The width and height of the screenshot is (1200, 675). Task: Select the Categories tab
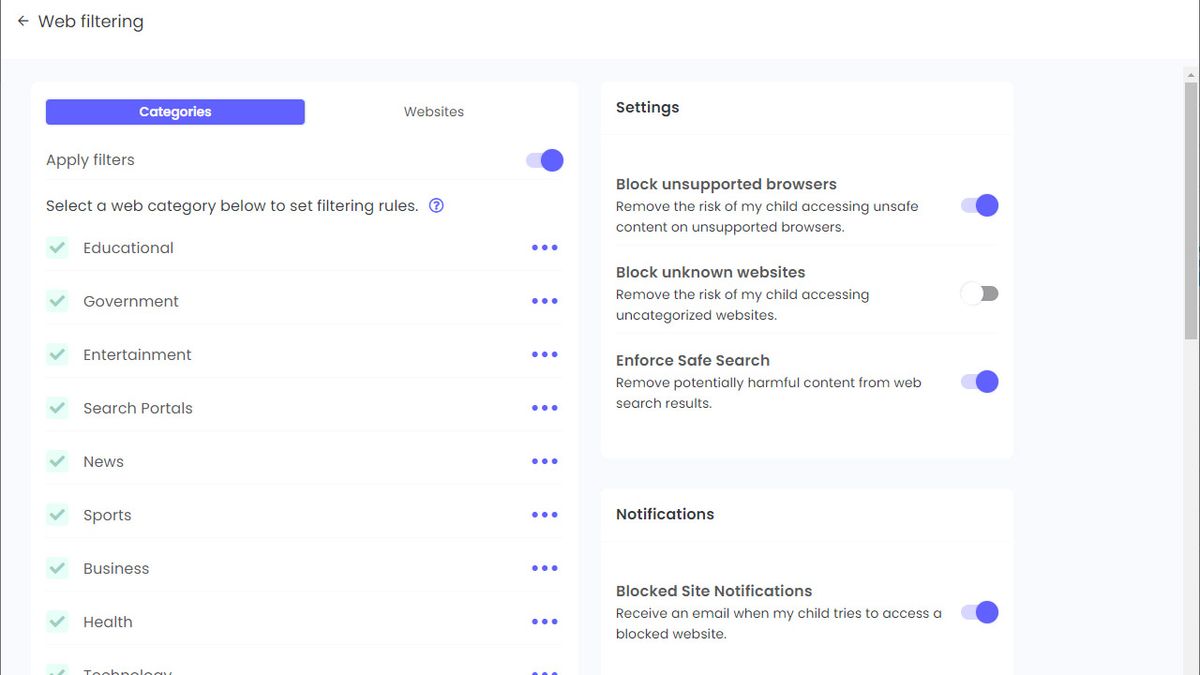click(x=174, y=112)
